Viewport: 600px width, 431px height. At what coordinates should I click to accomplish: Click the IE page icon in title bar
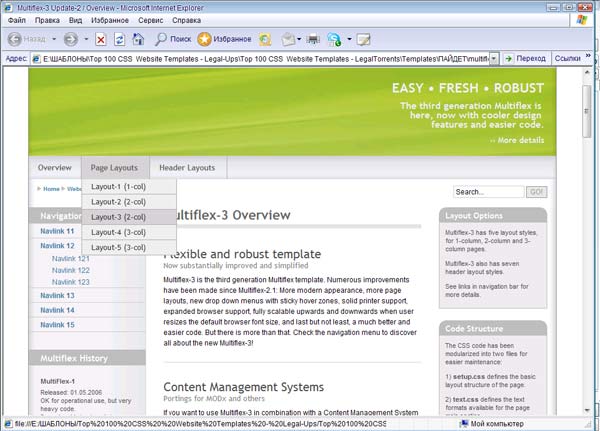click(8, 8)
